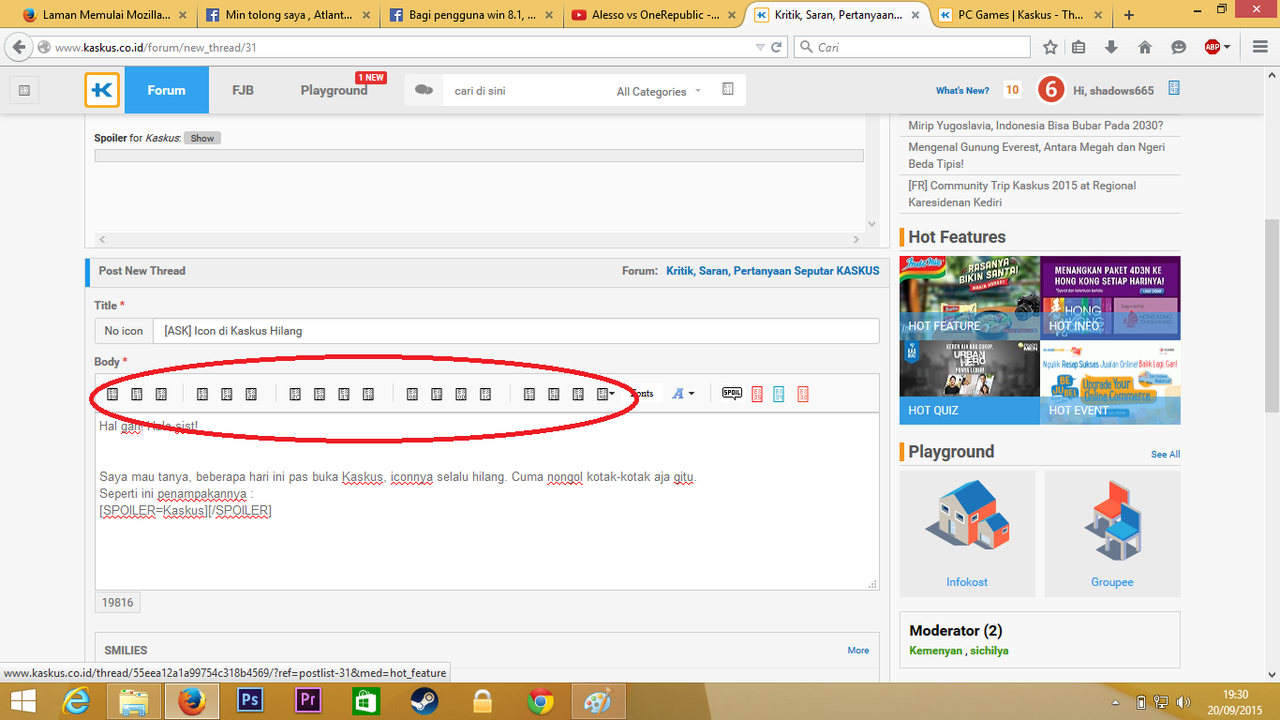Open the Adblock Plus extension icon
Screen dimensions: 1280x720
point(1212,47)
